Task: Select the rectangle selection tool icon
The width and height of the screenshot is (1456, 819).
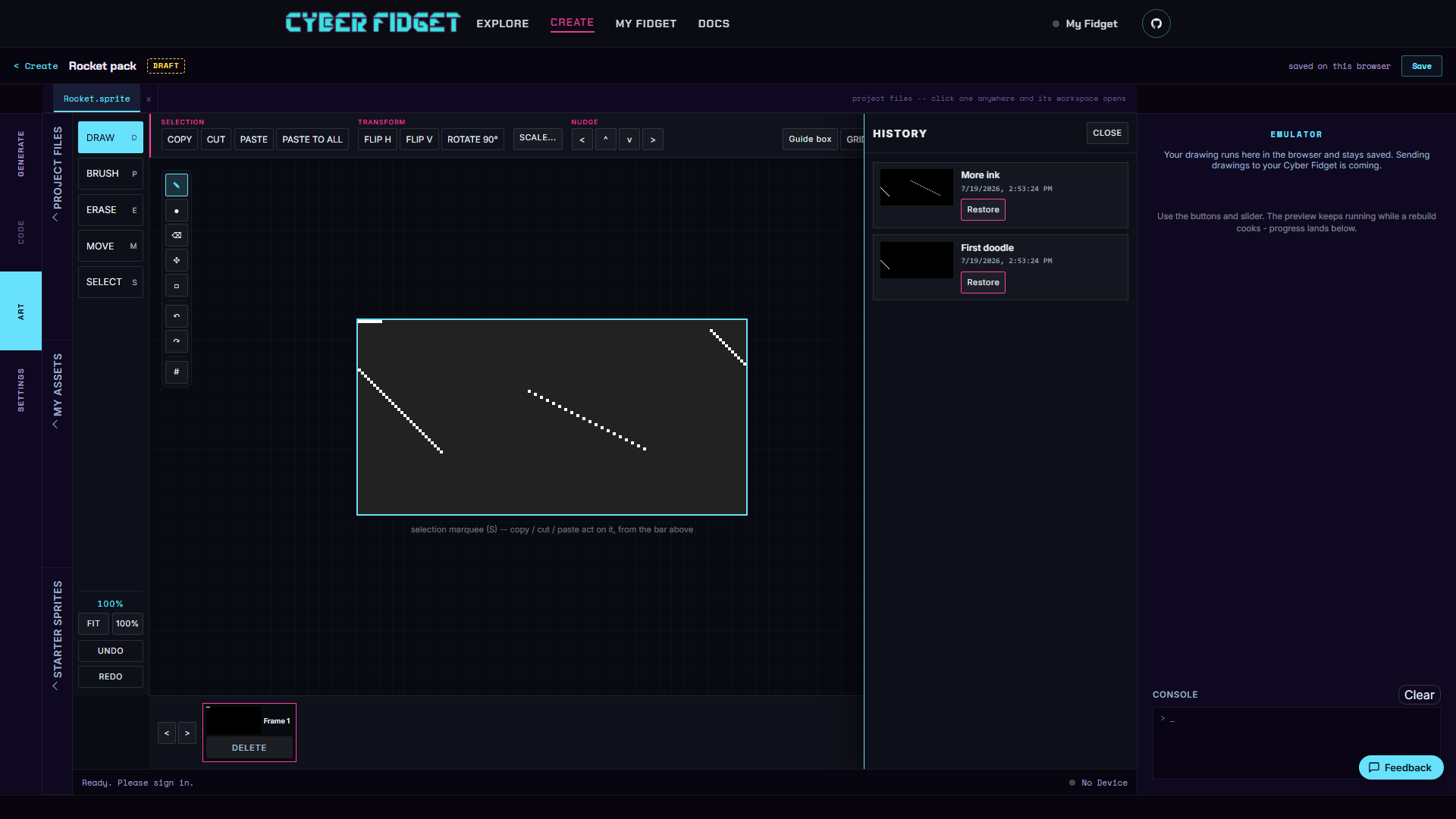Action: [x=176, y=286]
